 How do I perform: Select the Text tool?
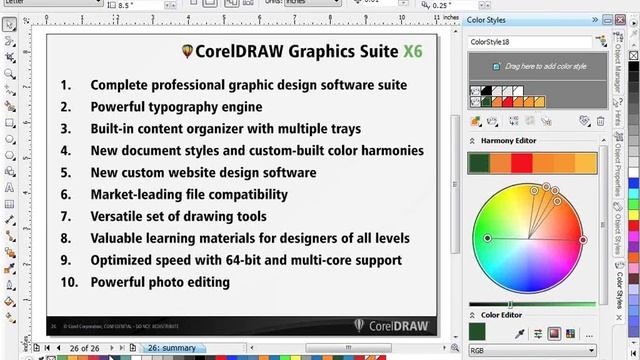[9, 188]
